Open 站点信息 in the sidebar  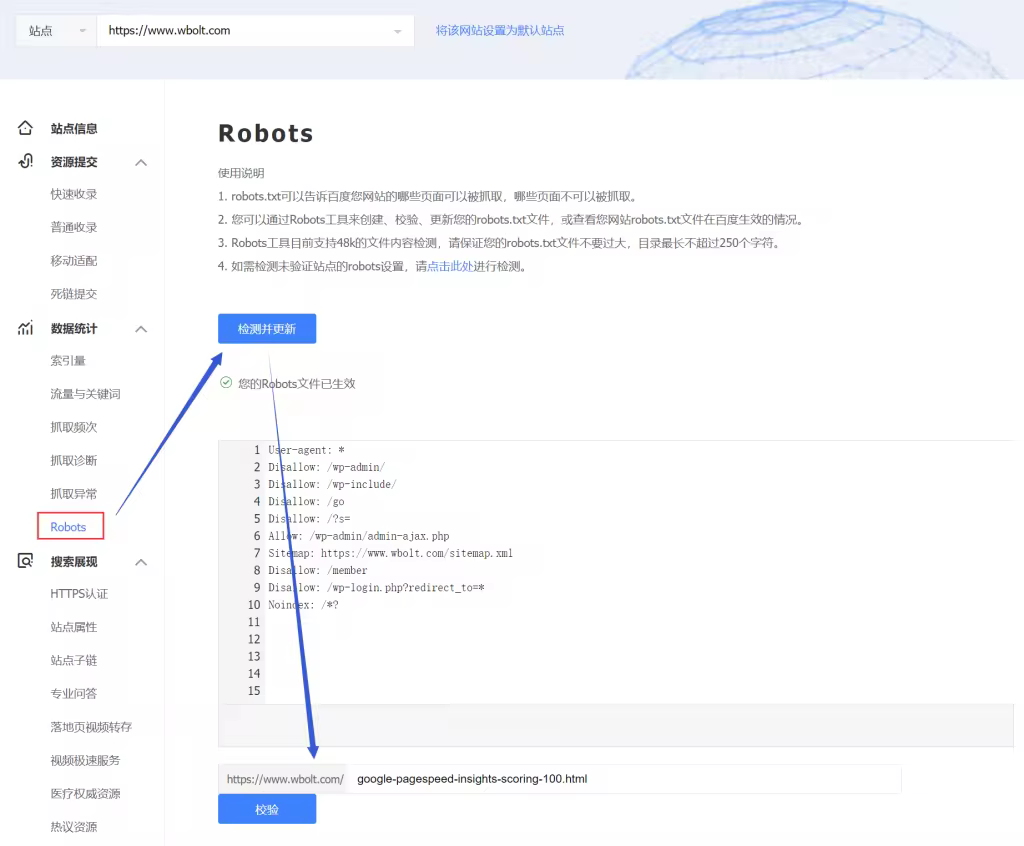click(74, 129)
